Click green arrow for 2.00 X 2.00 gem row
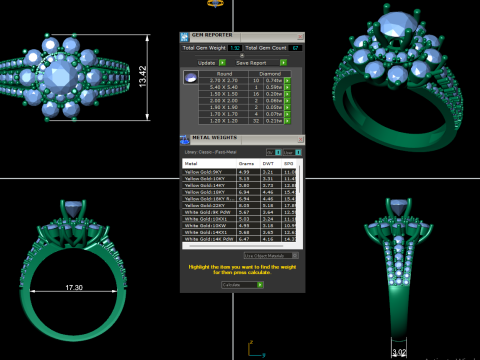Image resolution: width=480 pixels, height=360 pixels. tap(287, 101)
